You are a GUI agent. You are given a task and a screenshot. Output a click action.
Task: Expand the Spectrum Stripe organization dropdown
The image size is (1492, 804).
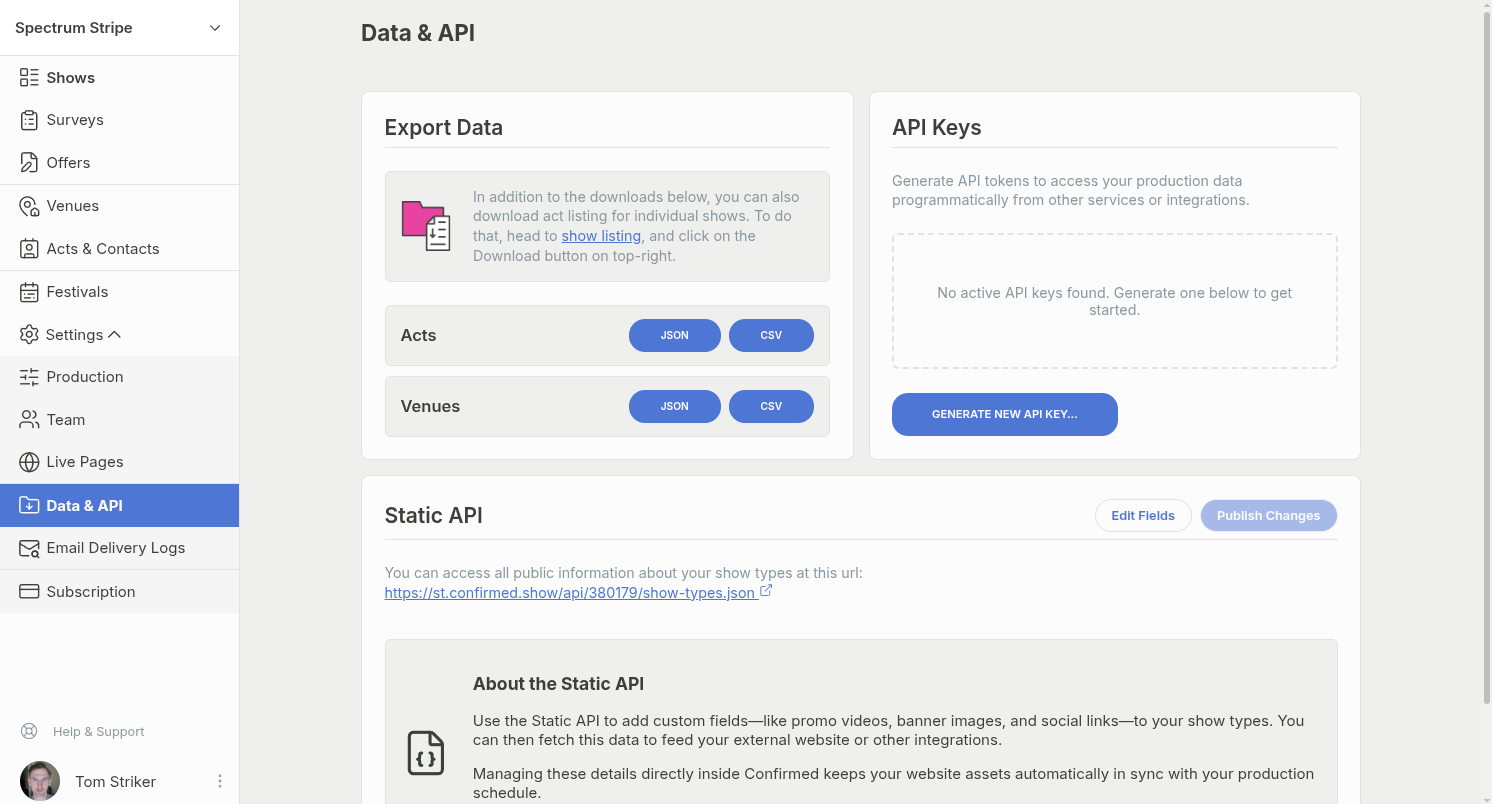215,28
